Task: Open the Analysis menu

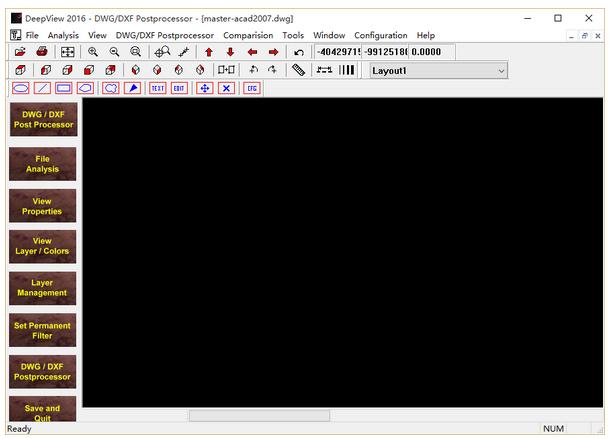Action: [63, 35]
